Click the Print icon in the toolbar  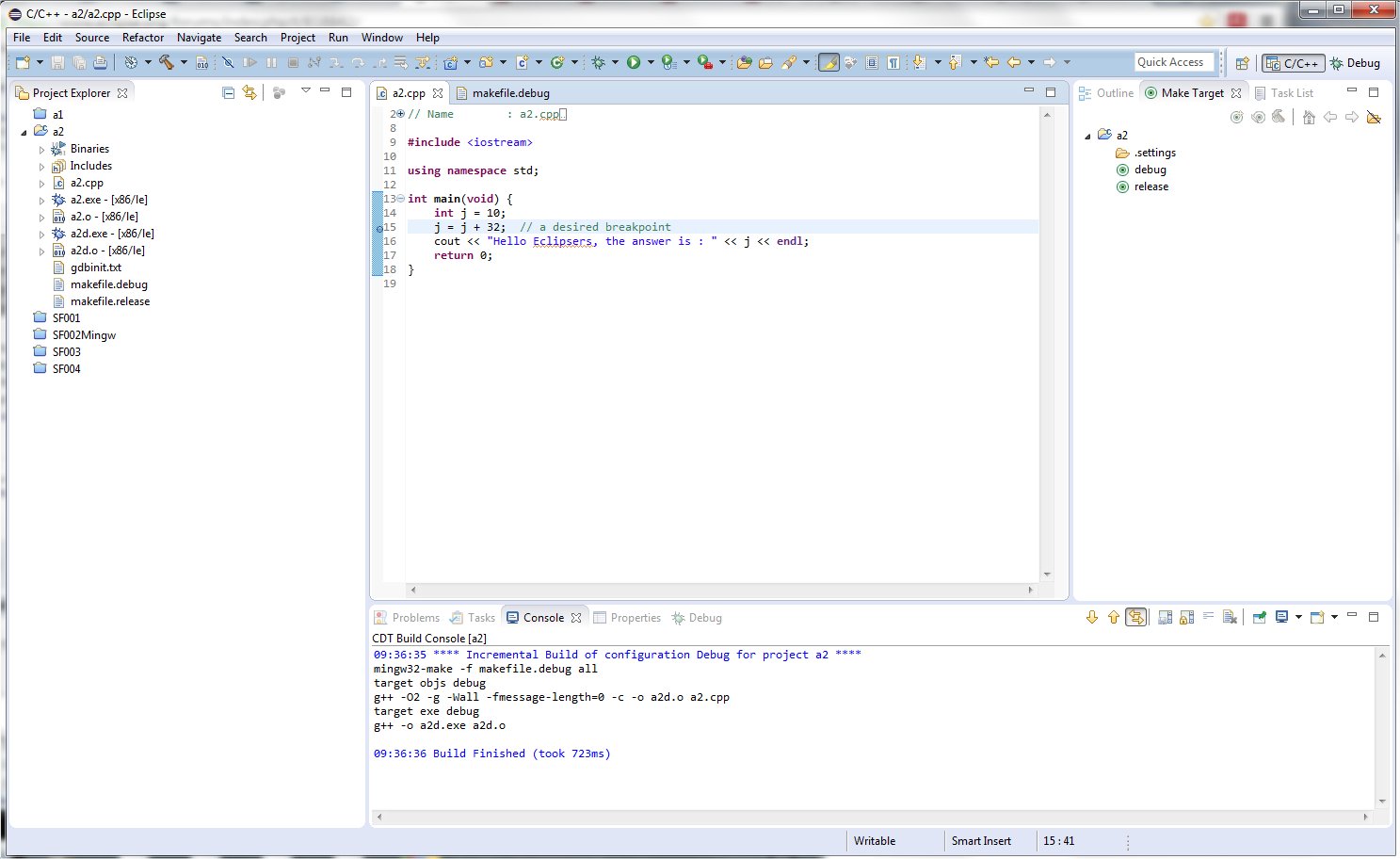click(x=100, y=62)
